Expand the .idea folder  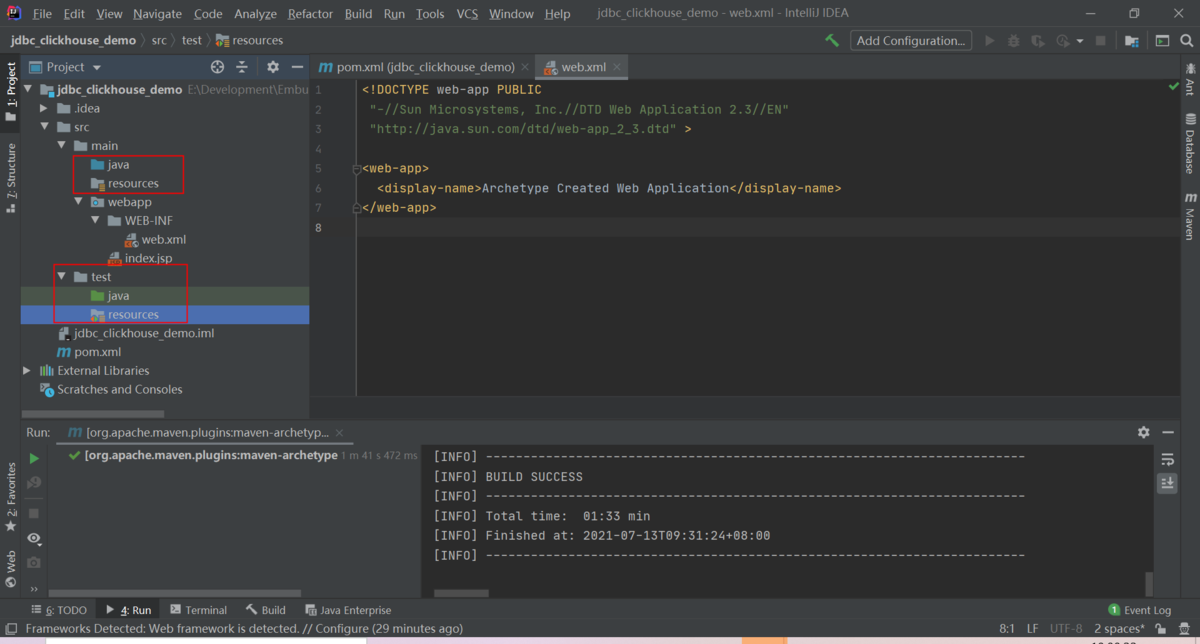43,108
